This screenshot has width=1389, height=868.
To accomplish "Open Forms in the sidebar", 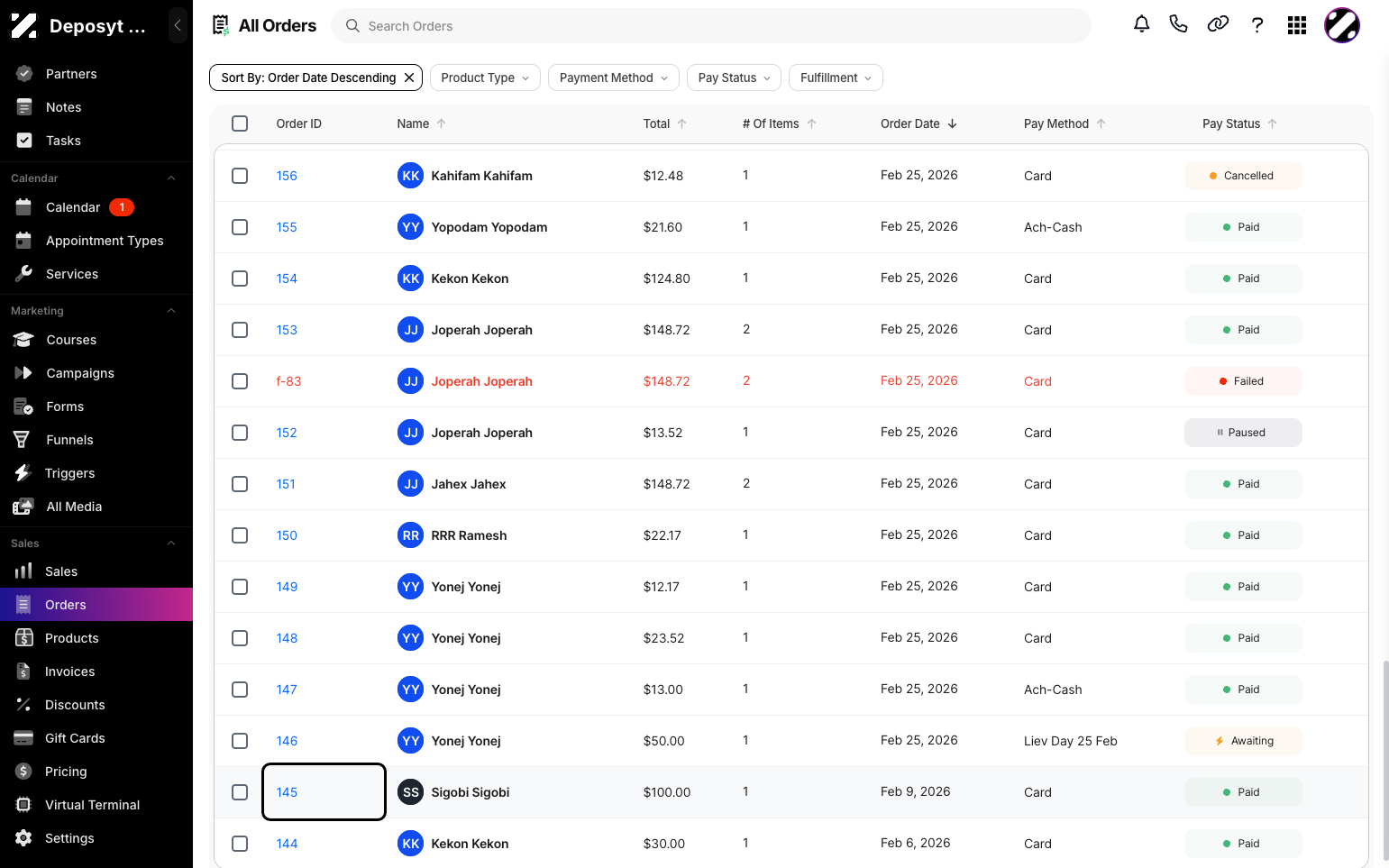I will pyautogui.click(x=96, y=407).
